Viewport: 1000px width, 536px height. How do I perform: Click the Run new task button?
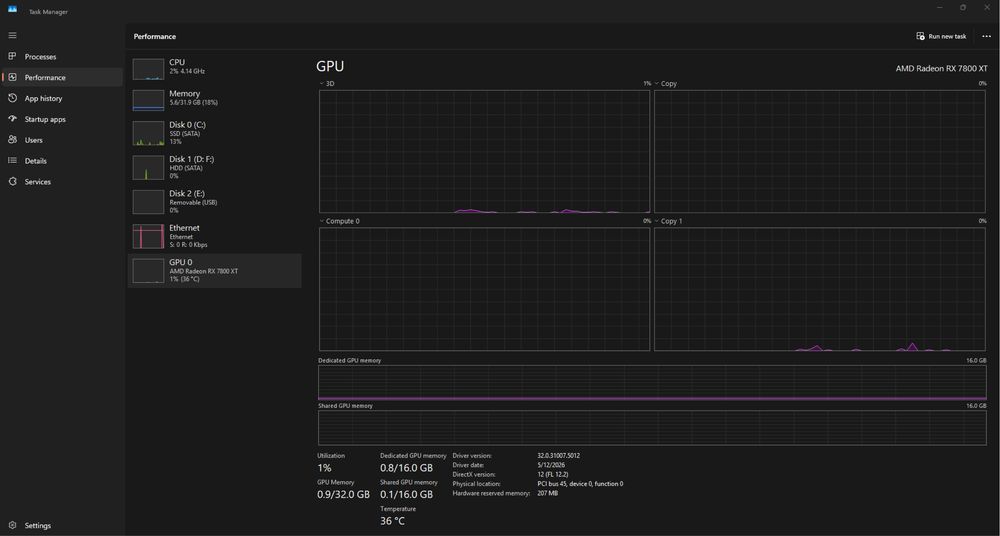pos(941,36)
